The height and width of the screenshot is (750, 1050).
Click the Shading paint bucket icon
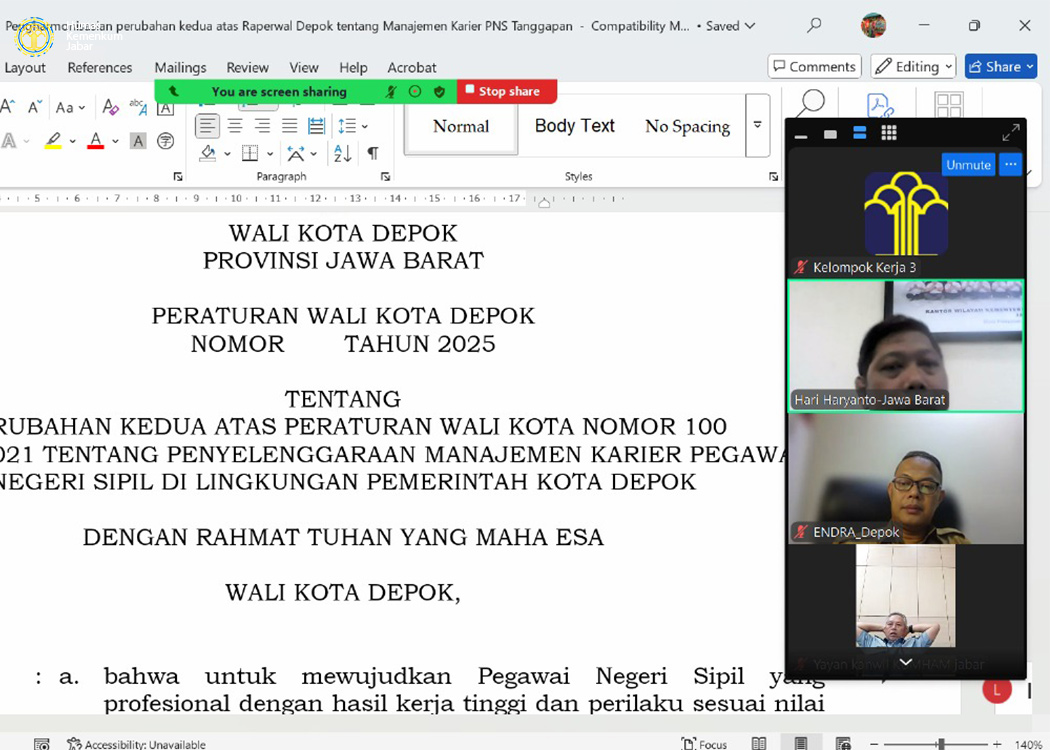click(208, 153)
